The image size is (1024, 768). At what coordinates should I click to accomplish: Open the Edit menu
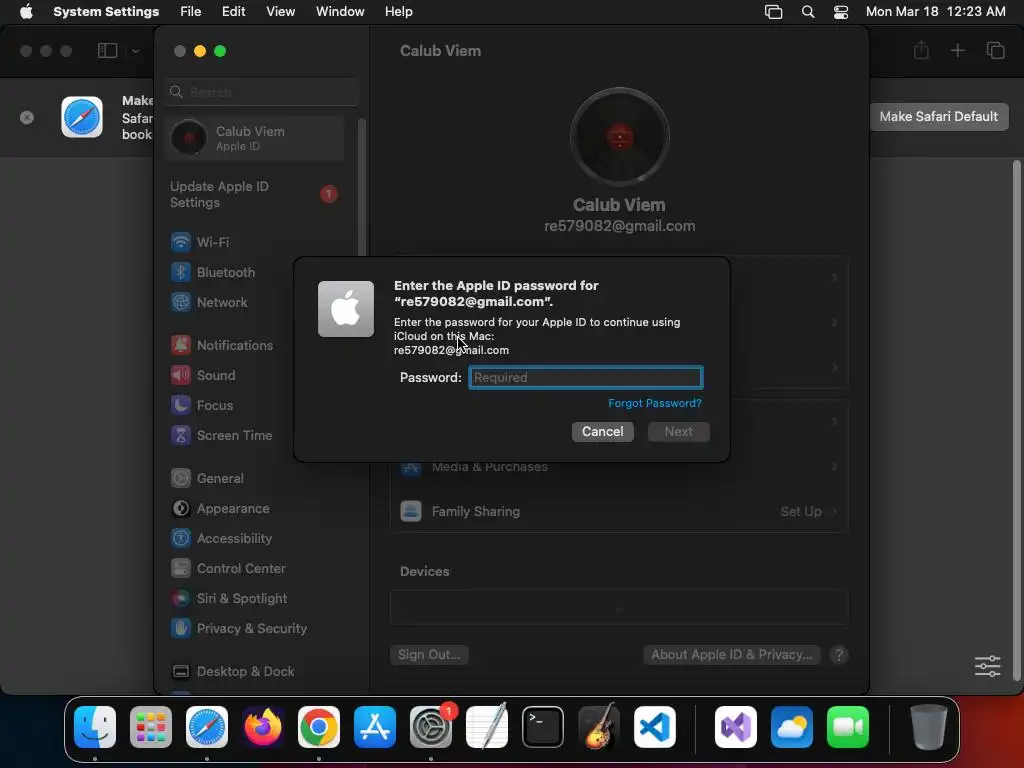click(233, 11)
